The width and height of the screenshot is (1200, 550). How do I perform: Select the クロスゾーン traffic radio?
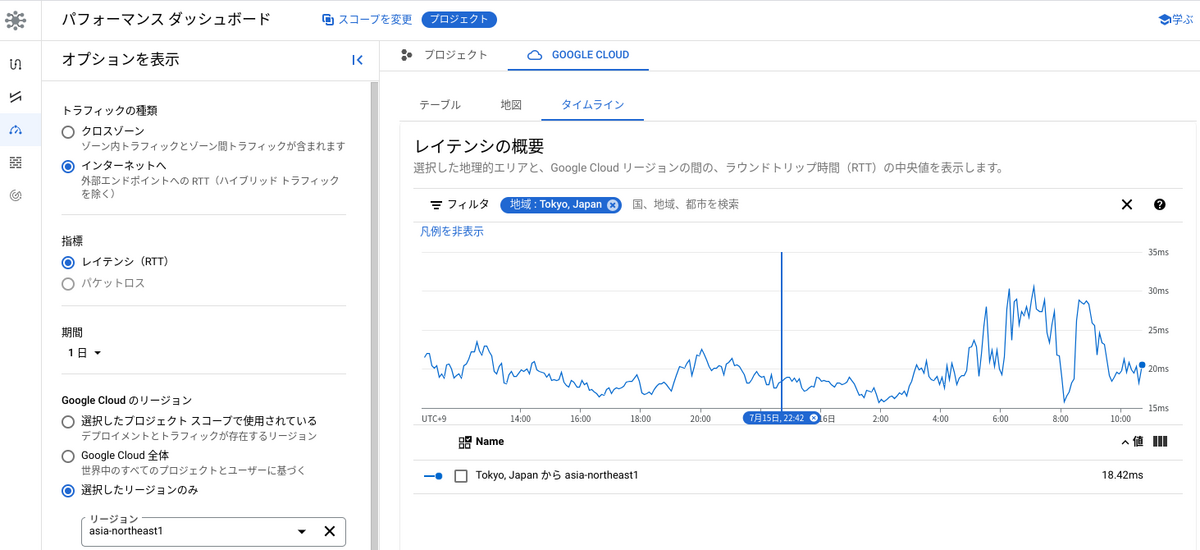[x=68, y=131]
